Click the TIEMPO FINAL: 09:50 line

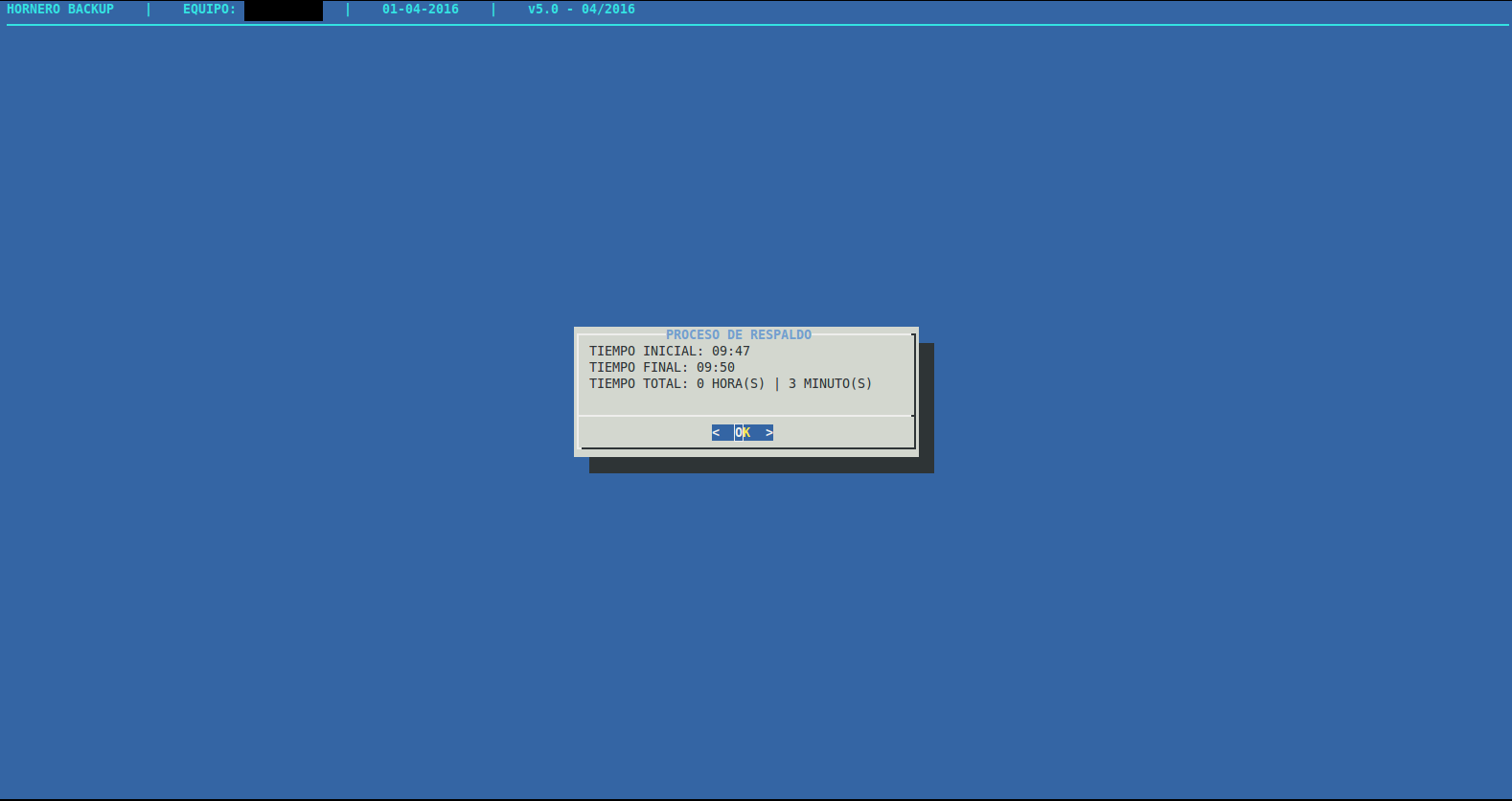[x=662, y=367]
